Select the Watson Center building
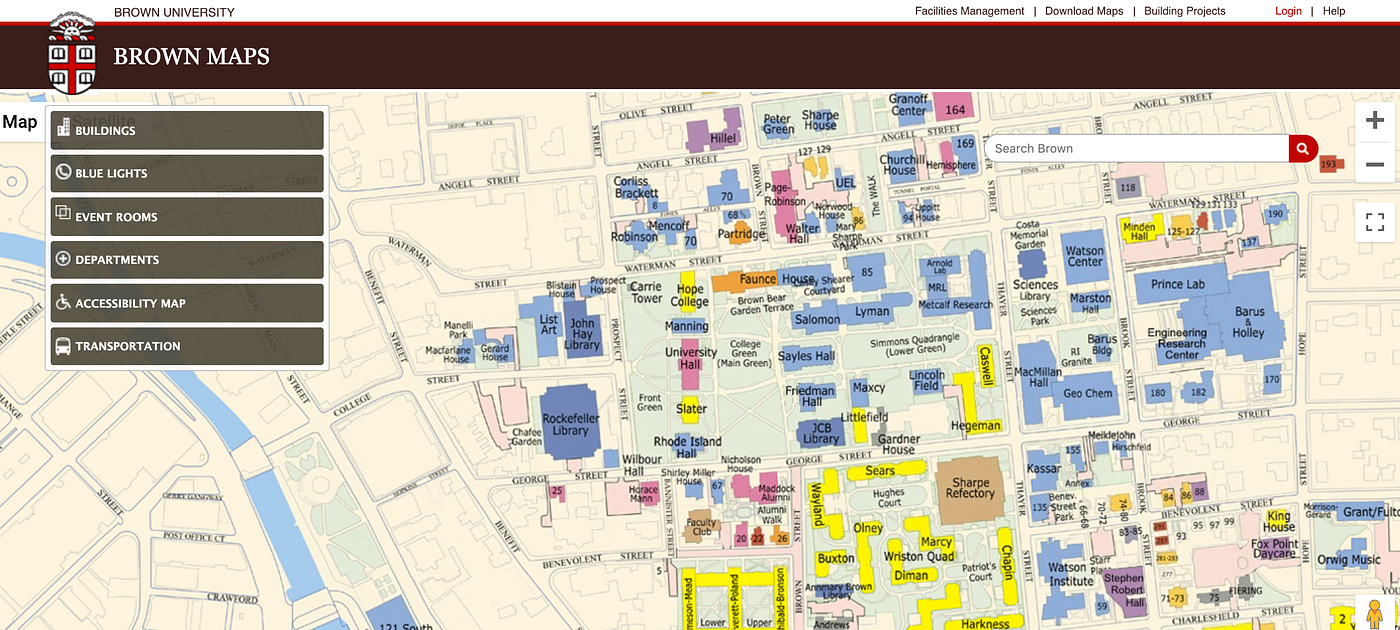The image size is (1400, 630). 1085,257
